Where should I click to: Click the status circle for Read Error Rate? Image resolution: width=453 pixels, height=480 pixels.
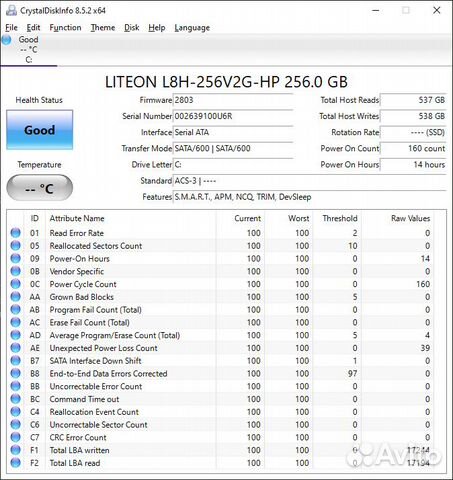coord(15,233)
